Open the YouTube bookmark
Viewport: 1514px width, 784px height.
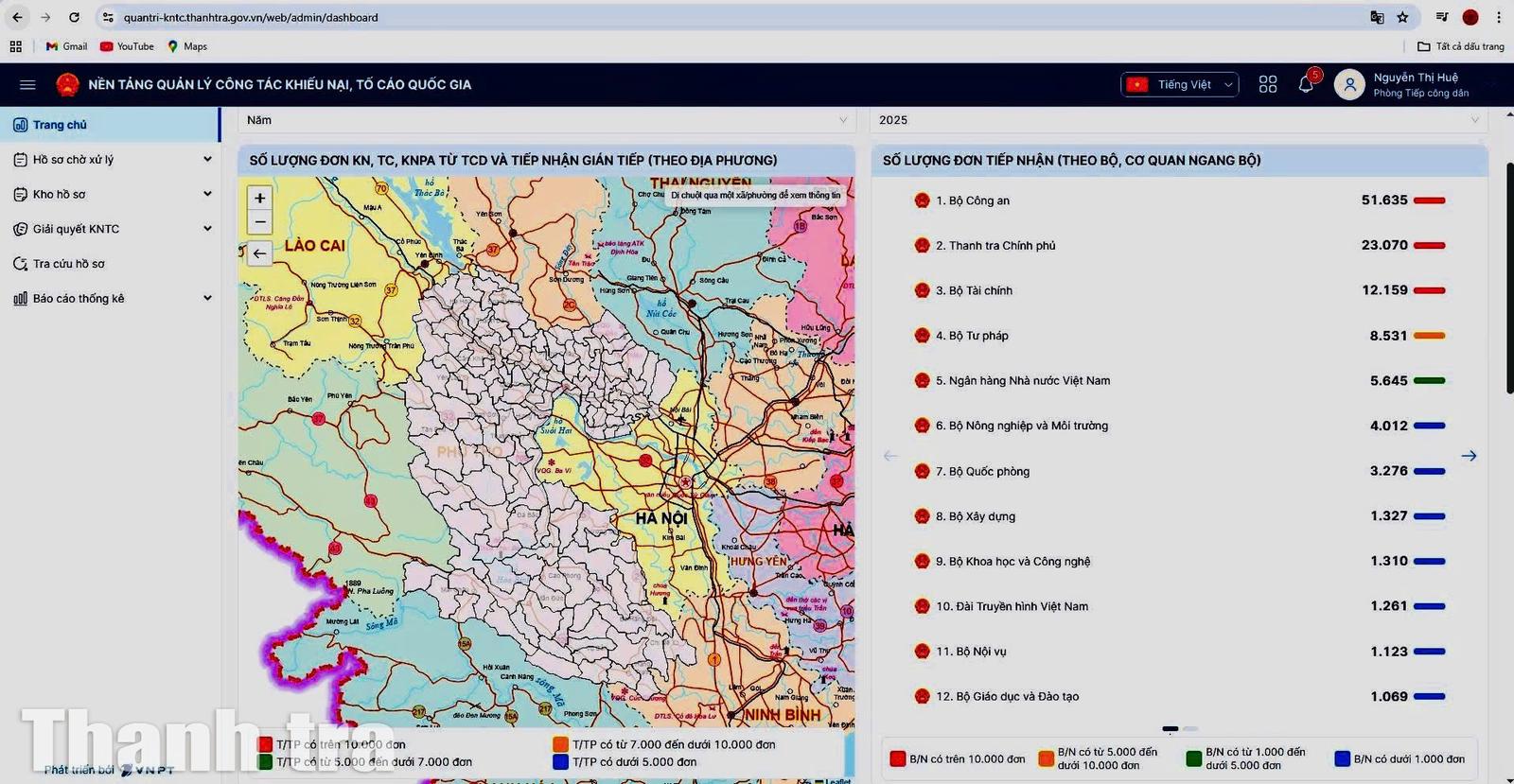click(x=127, y=46)
